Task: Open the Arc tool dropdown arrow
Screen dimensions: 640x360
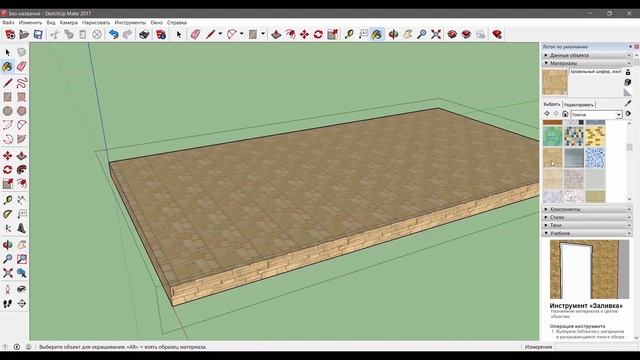Action: point(242,34)
